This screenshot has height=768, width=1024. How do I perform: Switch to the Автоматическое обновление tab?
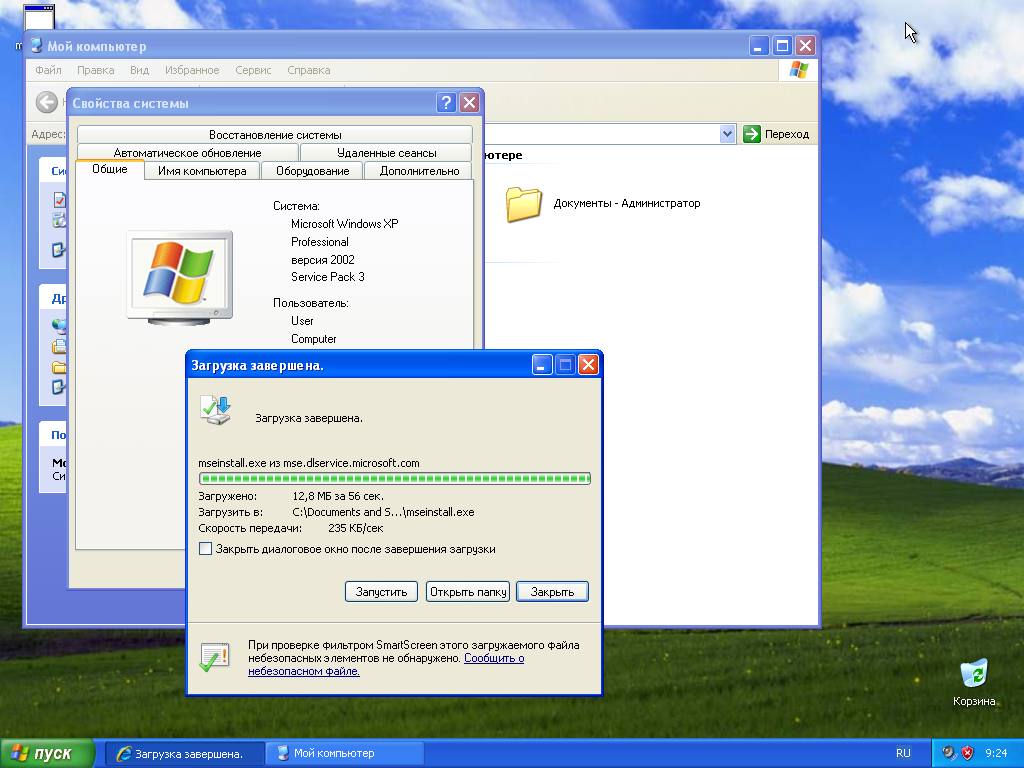187,153
